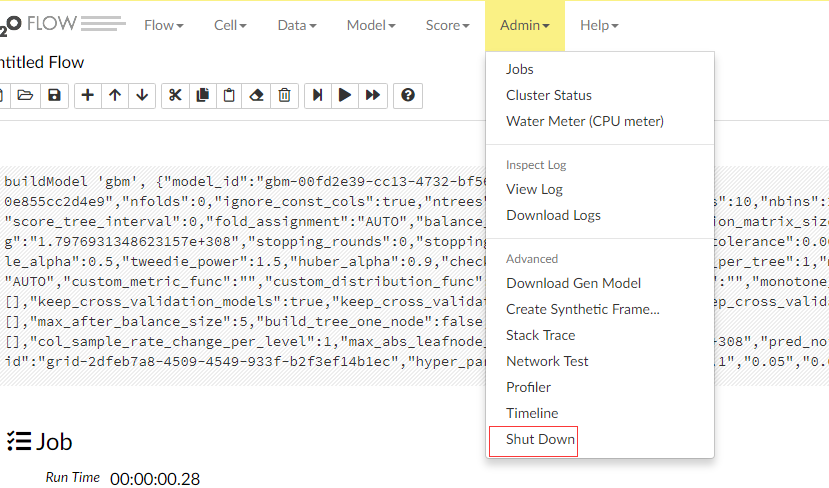Run all cells with fast-forward icon
The width and height of the screenshot is (829, 488).
[373, 96]
